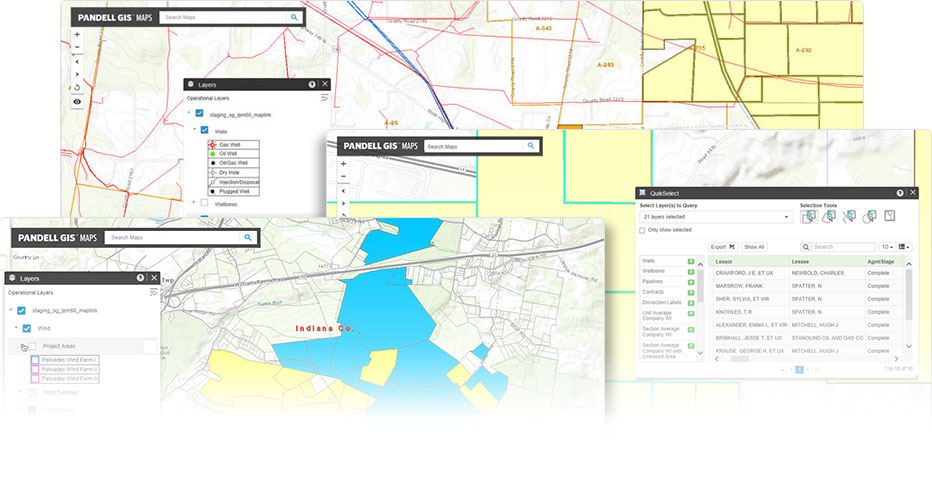Select the polygon selection tool in QuikSelect
This screenshot has height=487, width=932.
[829, 216]
